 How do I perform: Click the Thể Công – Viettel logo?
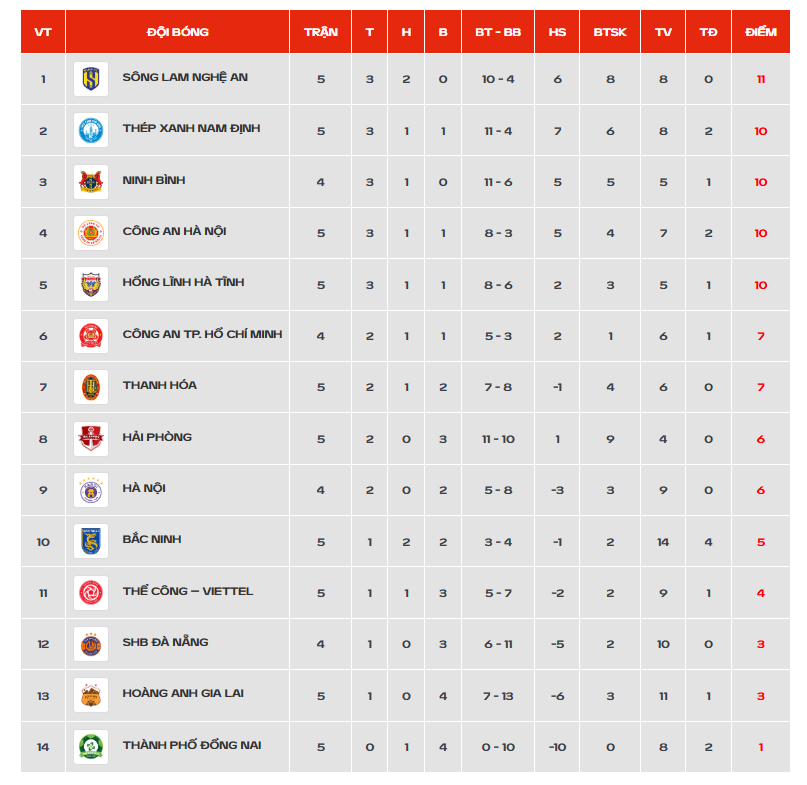point(91,592)
